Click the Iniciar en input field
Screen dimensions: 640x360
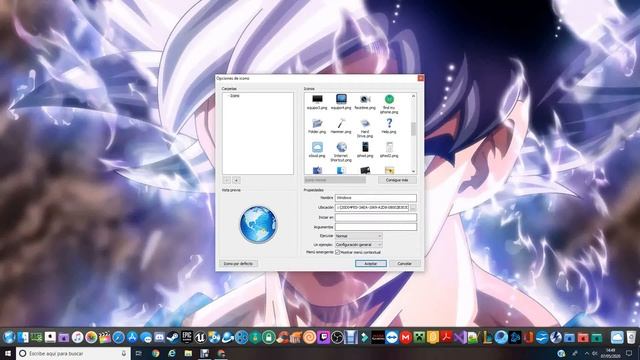[376, 217]
